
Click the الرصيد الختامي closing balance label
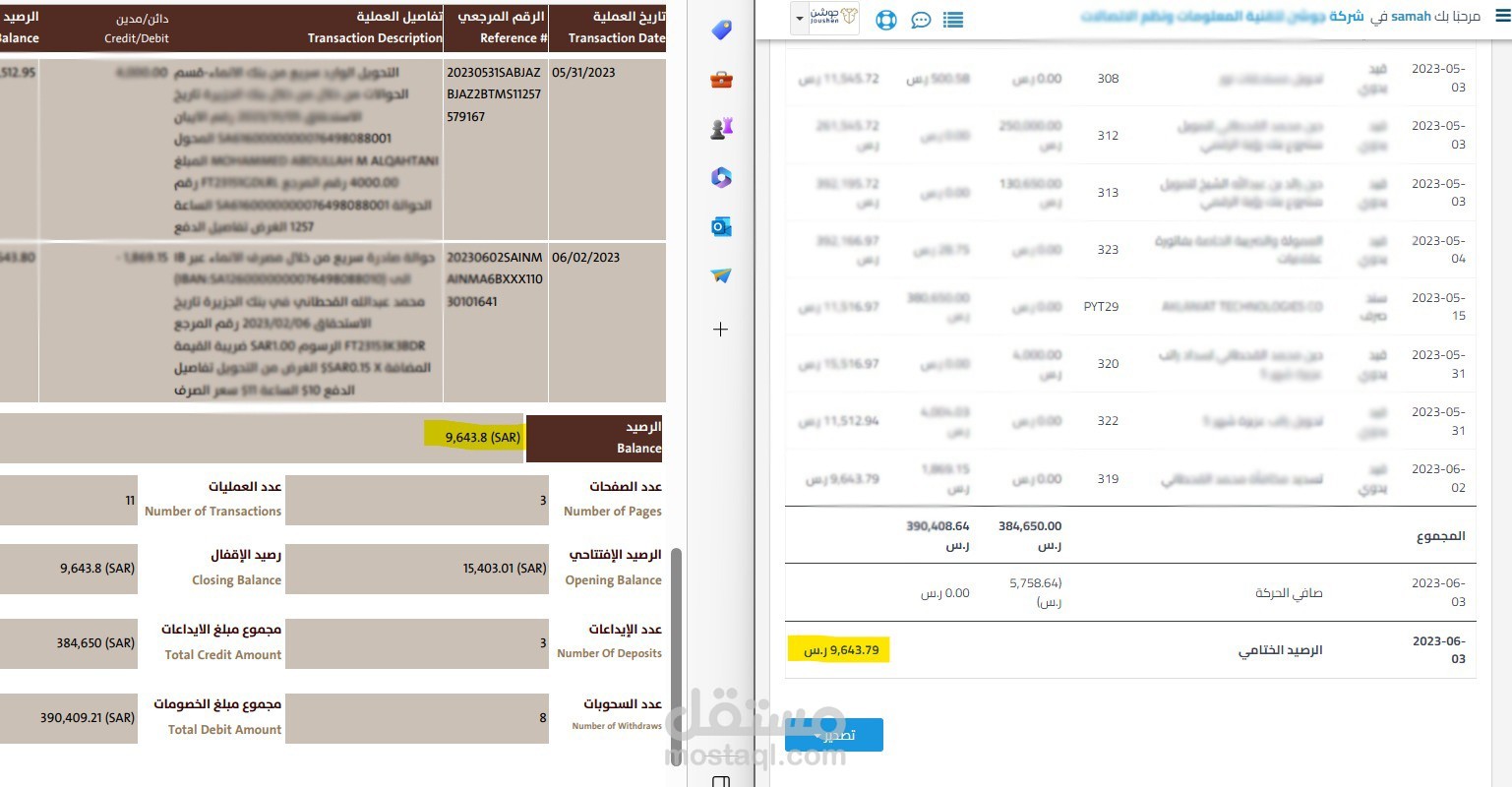(1280, 650)
